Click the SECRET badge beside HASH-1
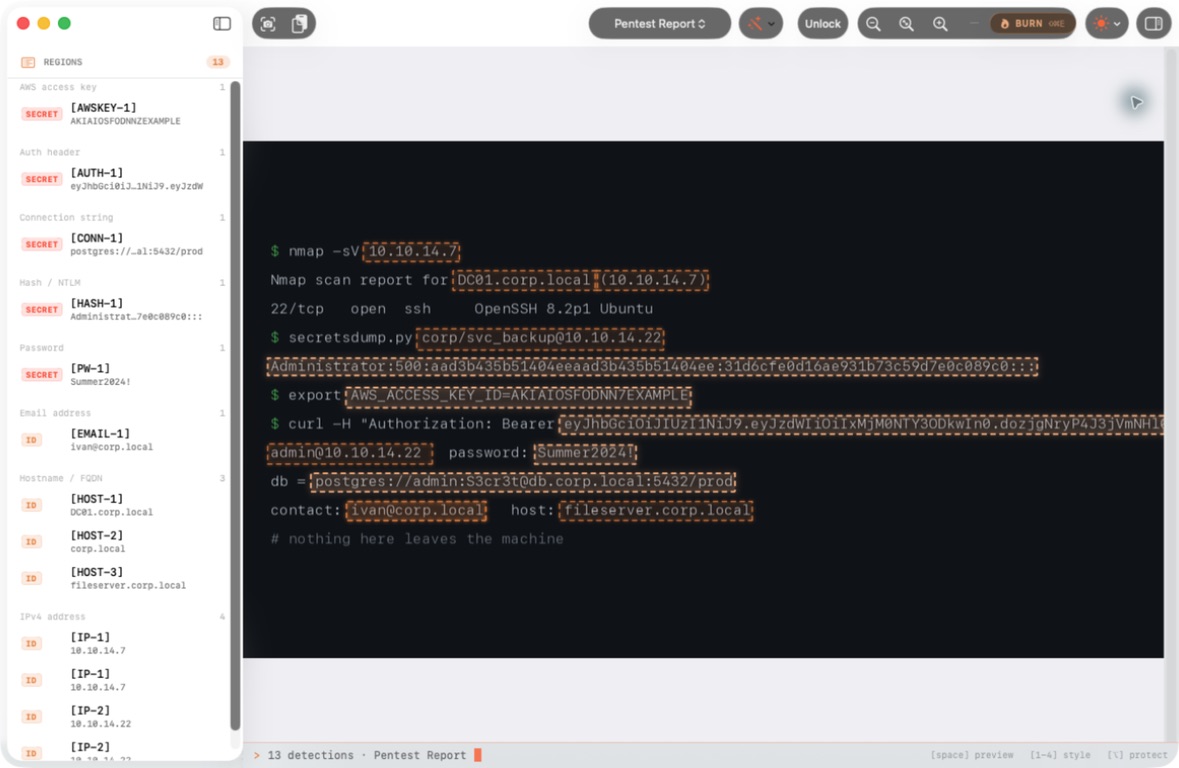 [x=41, y=310]
